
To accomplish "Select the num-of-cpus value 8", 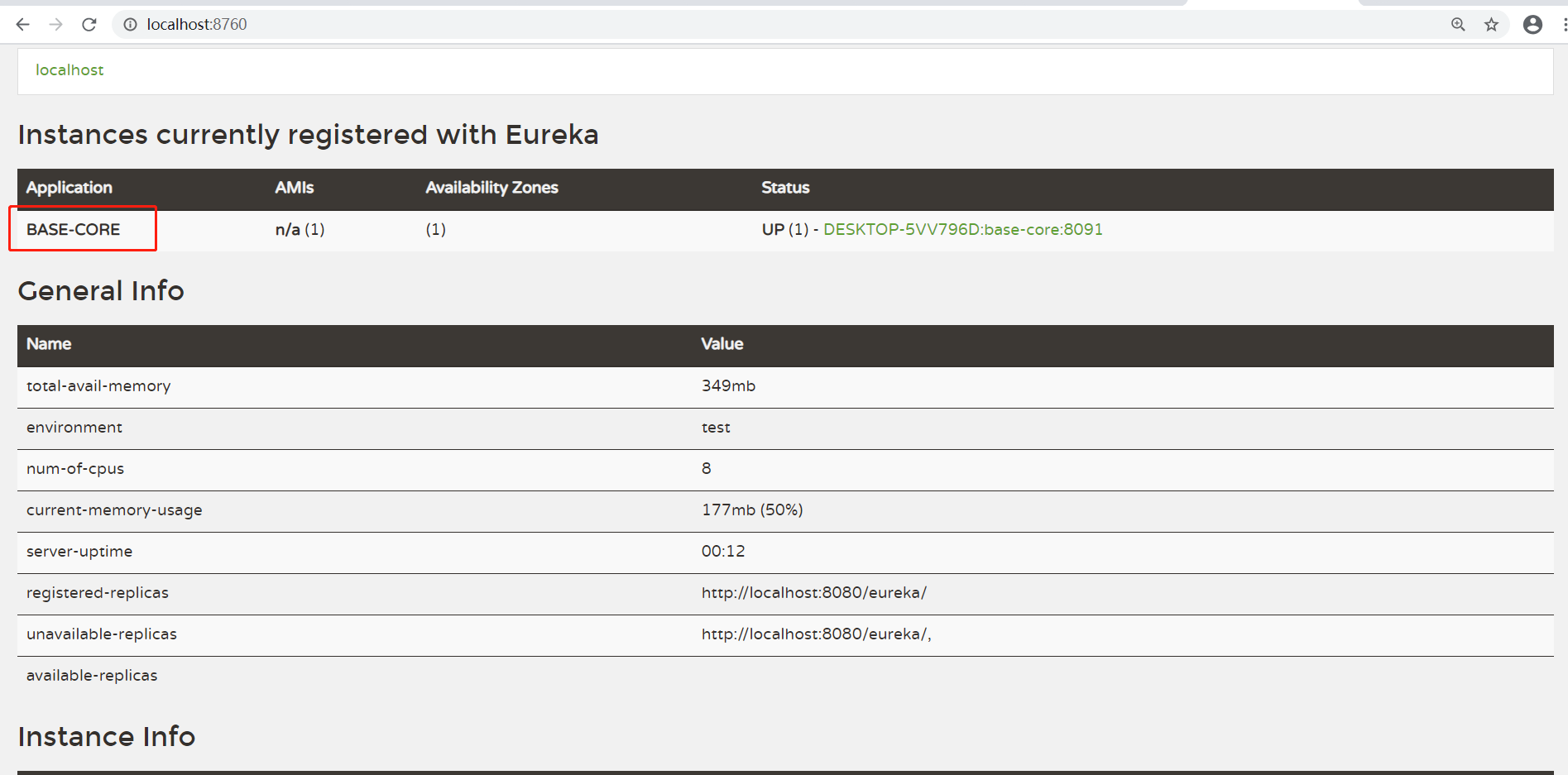I will pyautogui.click(x=707, y=469).
